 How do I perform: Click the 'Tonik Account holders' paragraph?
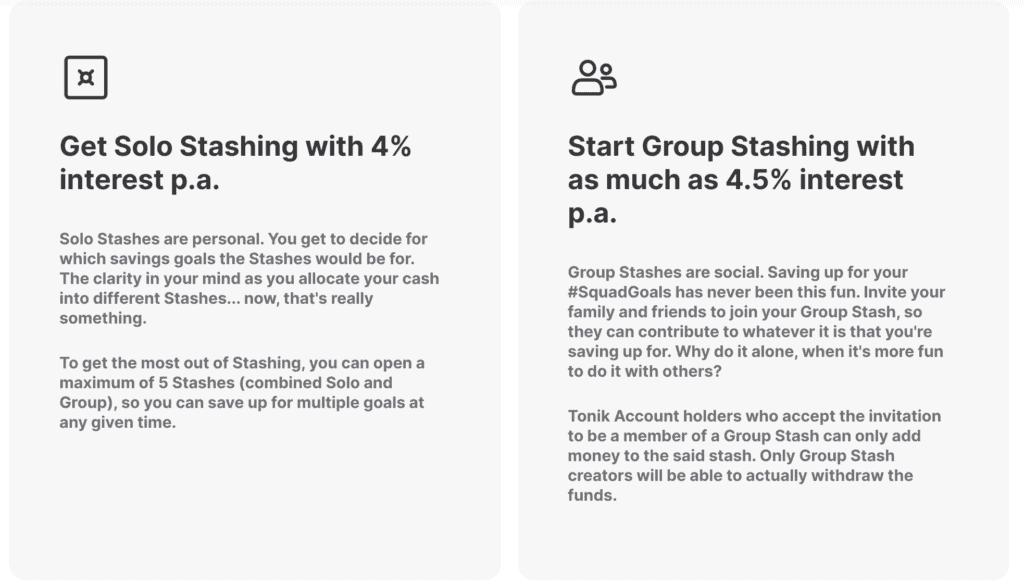(754, 455)
